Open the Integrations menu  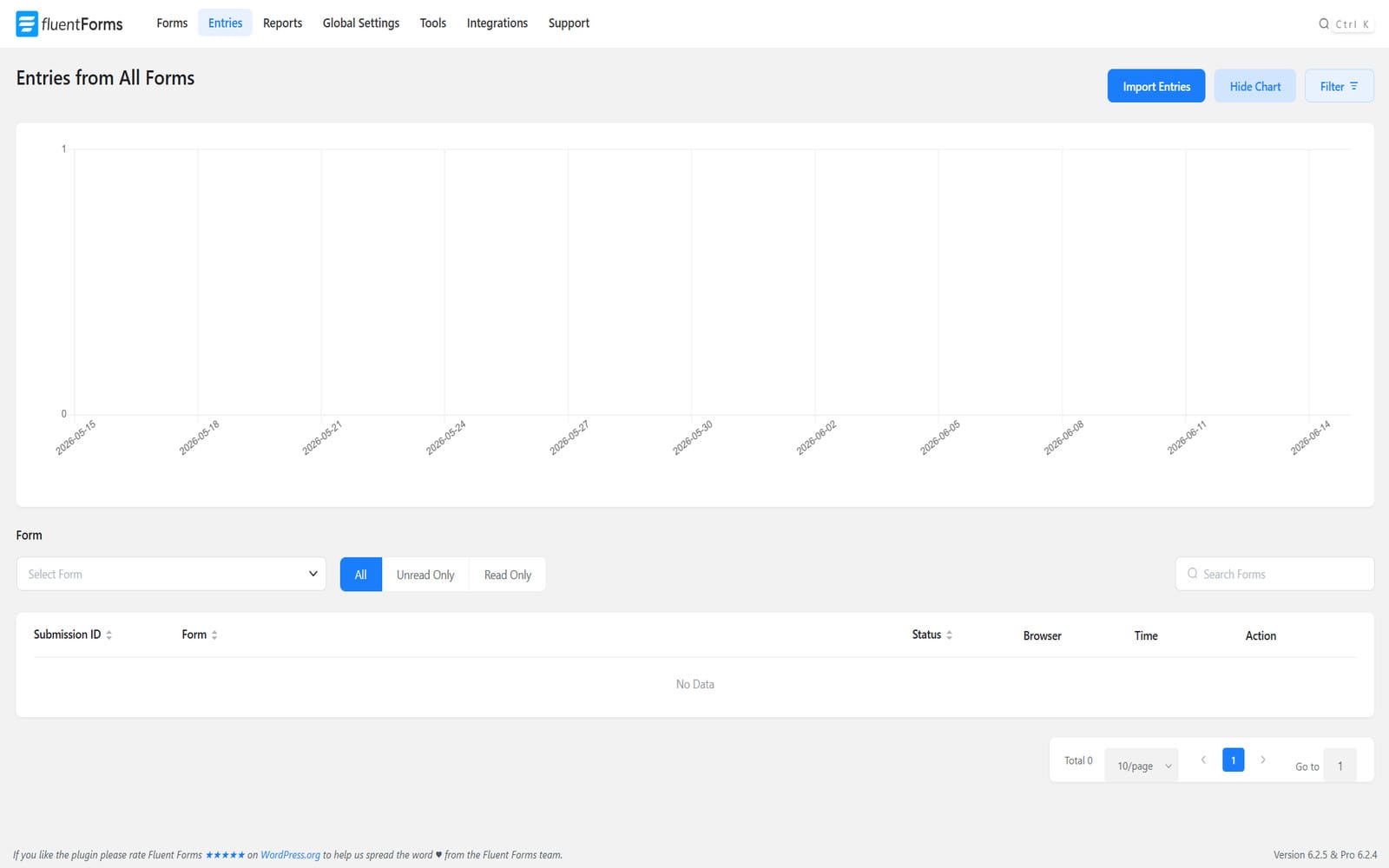(x=497, y=23)
